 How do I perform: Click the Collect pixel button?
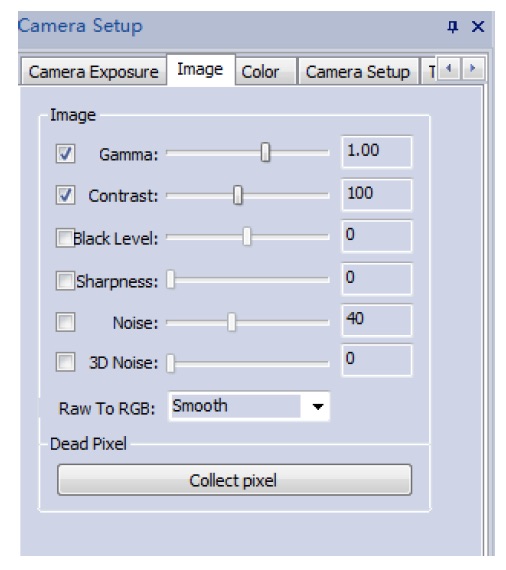tap(234, 480)
